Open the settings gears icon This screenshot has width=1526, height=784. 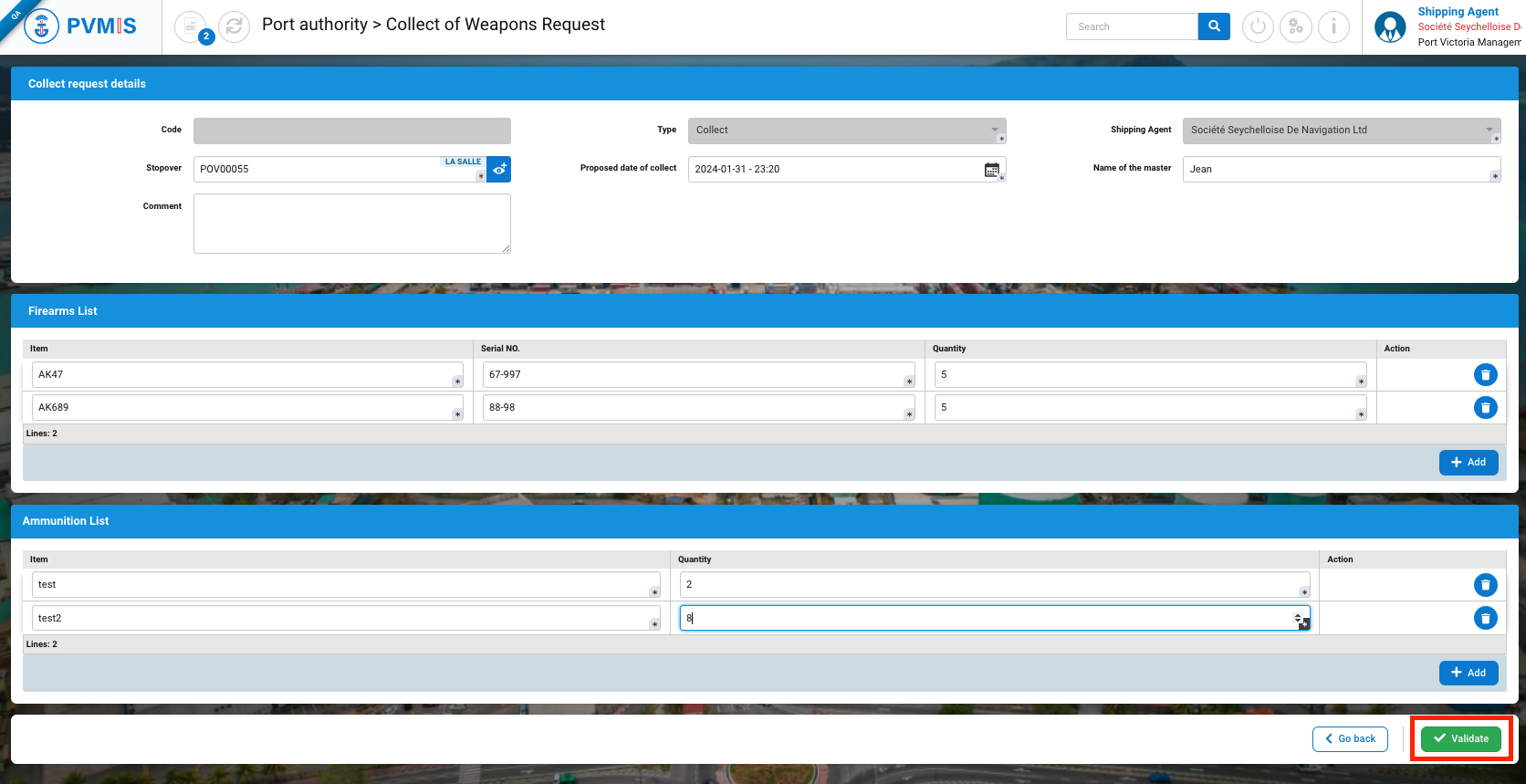(x=1295, y=26)
